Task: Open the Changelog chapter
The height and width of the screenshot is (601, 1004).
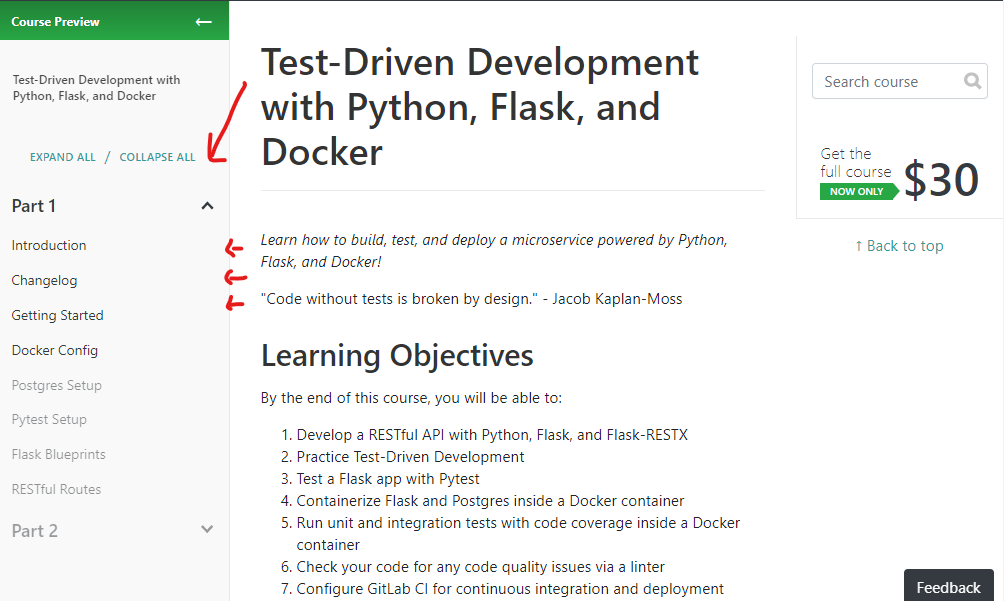Action: coord(44,280)
